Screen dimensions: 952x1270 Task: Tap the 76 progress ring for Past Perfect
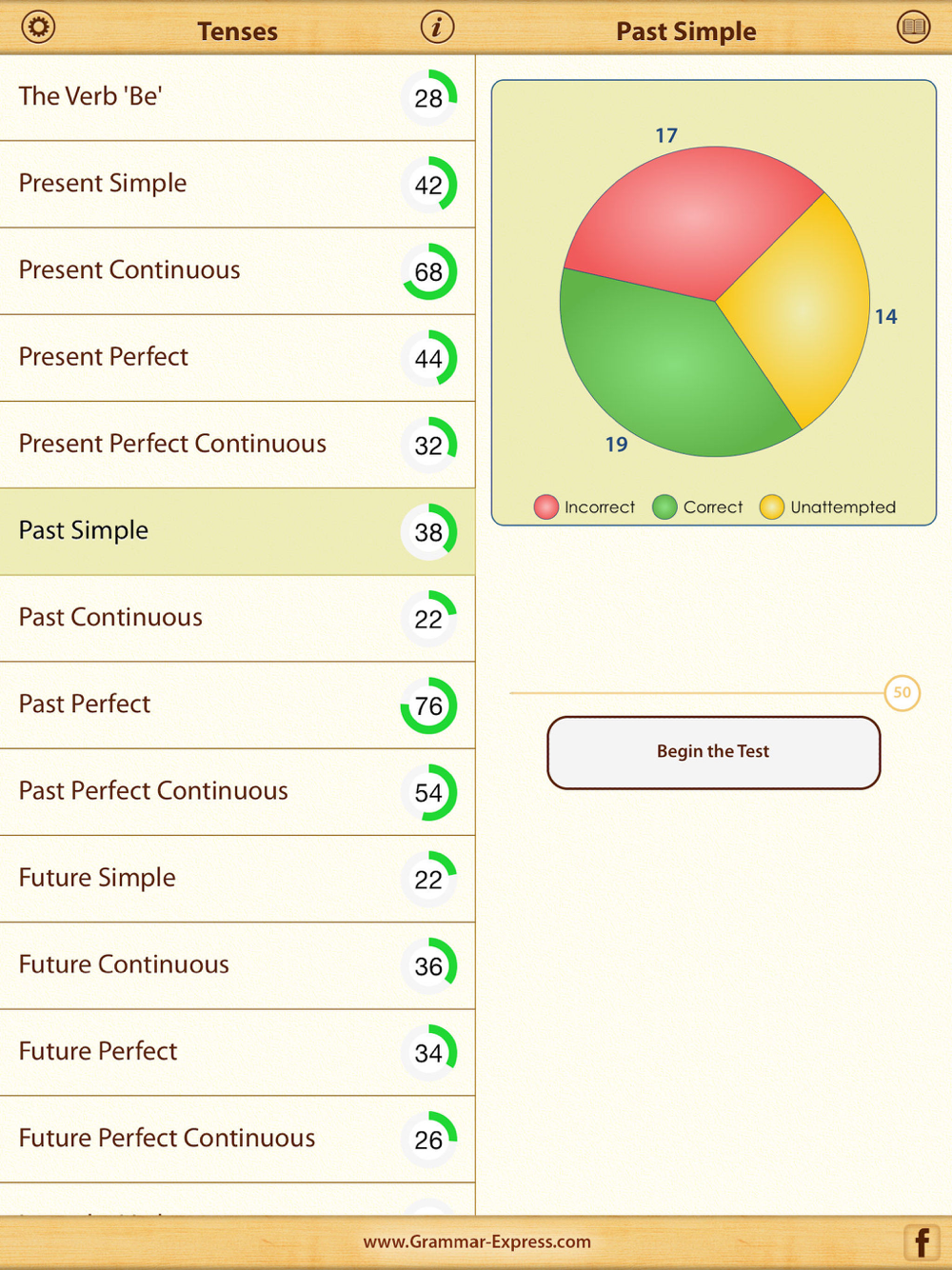point(428,705)
